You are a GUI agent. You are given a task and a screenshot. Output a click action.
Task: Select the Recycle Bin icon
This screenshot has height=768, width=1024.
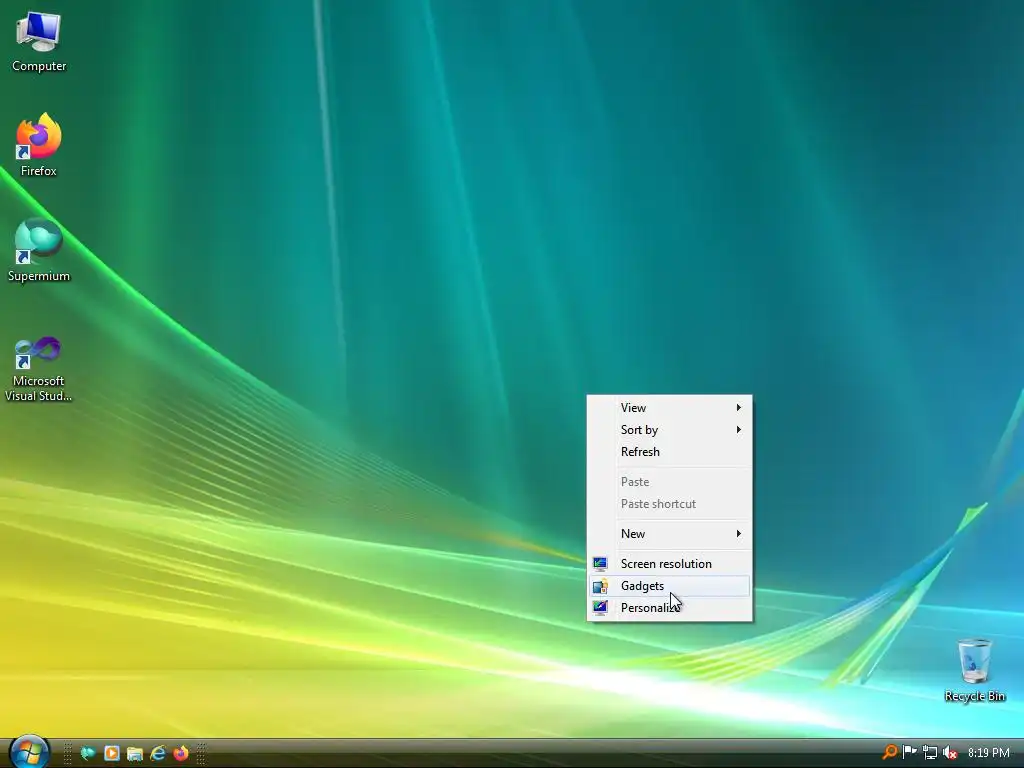pos(974,670)
